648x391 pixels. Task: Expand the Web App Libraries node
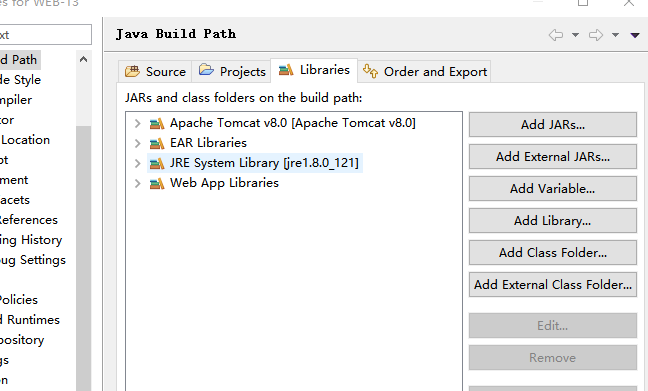click(x=138, y=183)
